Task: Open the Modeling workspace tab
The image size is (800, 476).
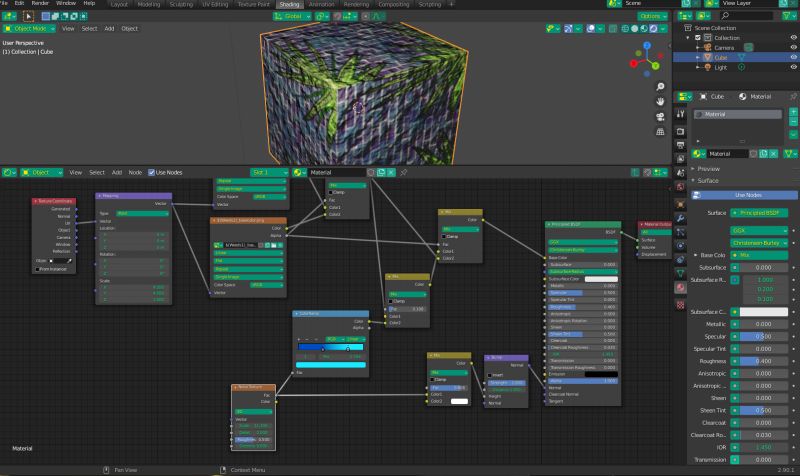Action: tap(149, 5)
